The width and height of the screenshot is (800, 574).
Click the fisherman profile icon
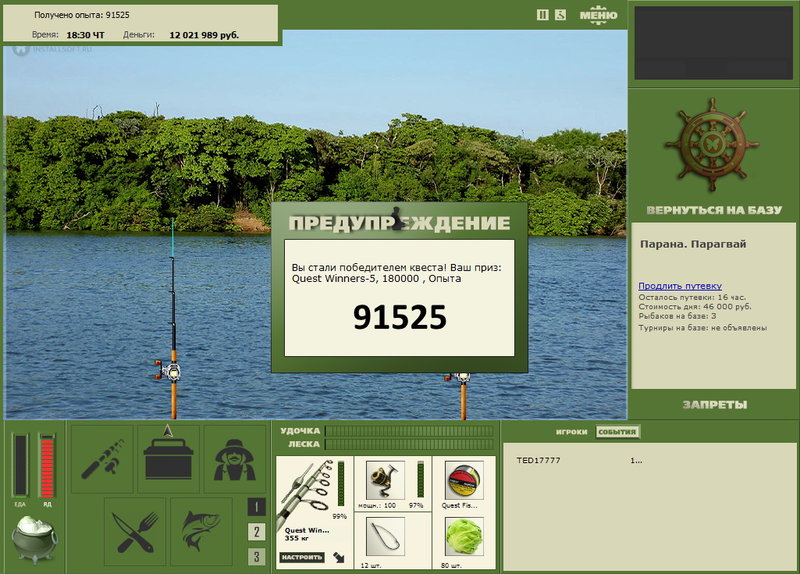(235, 459)
